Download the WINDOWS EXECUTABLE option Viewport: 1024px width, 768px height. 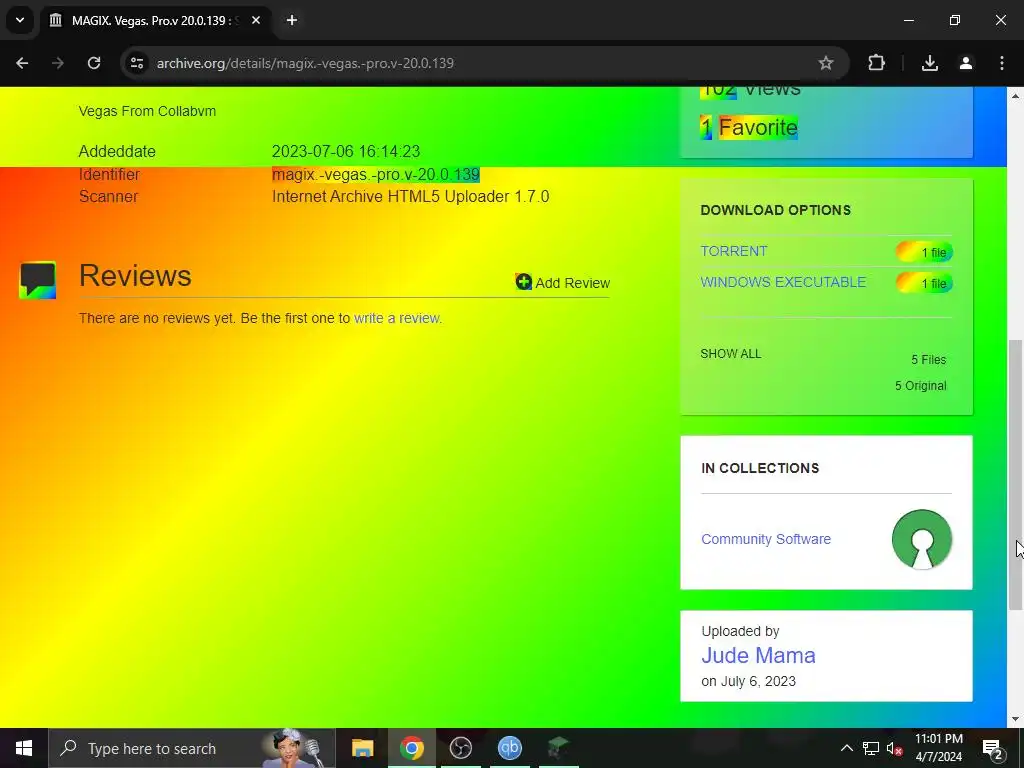783,282
